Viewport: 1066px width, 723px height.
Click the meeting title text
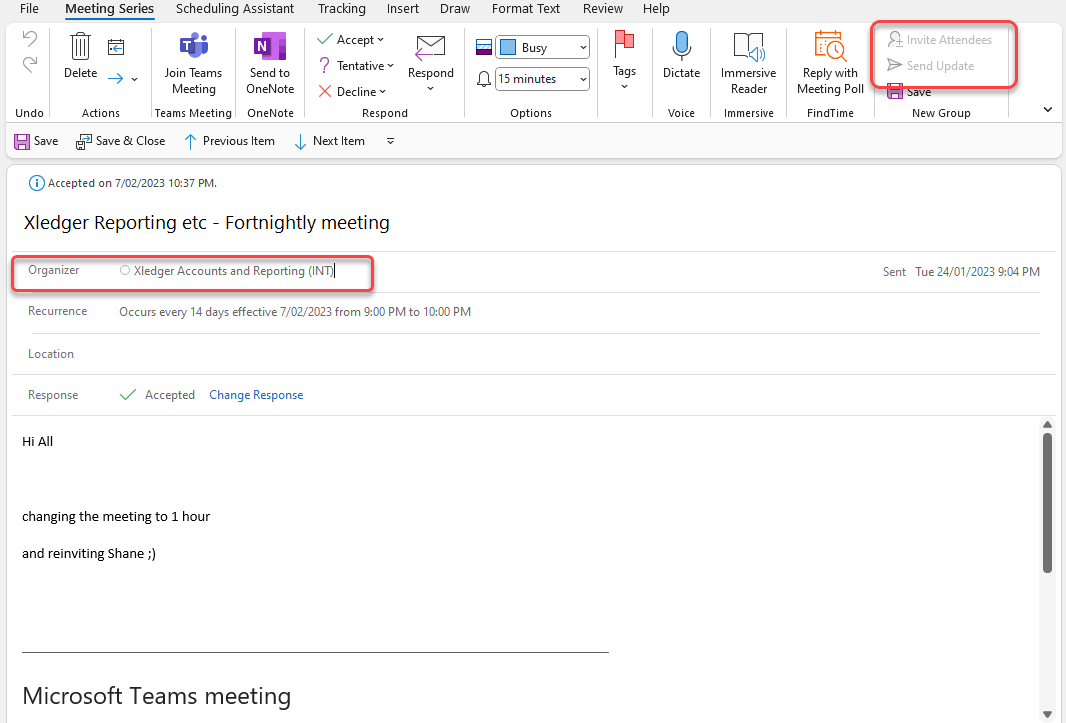207,222
